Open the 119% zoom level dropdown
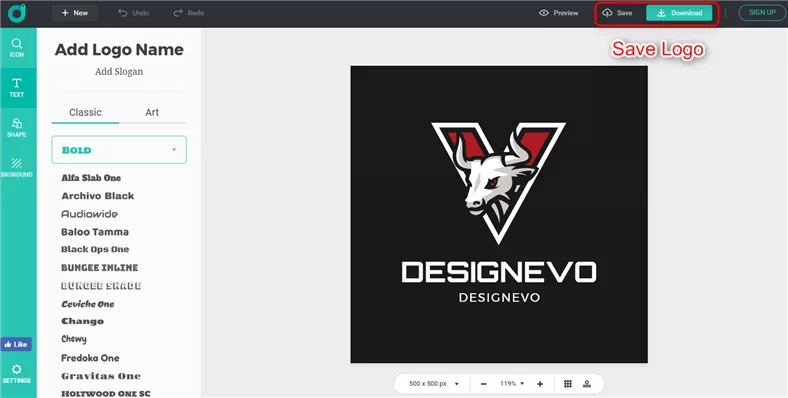This screenshot has width=788, height=398. coord(512,384)
